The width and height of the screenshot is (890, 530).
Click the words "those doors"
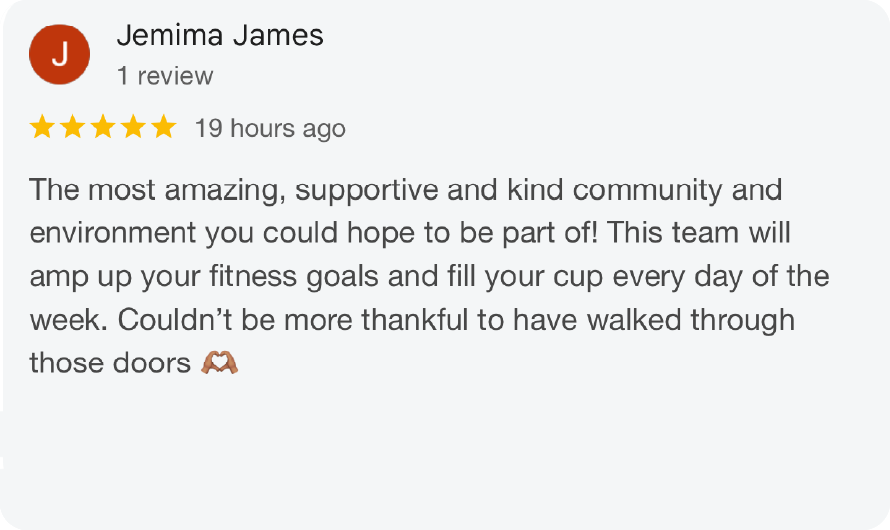click(110, 363)
